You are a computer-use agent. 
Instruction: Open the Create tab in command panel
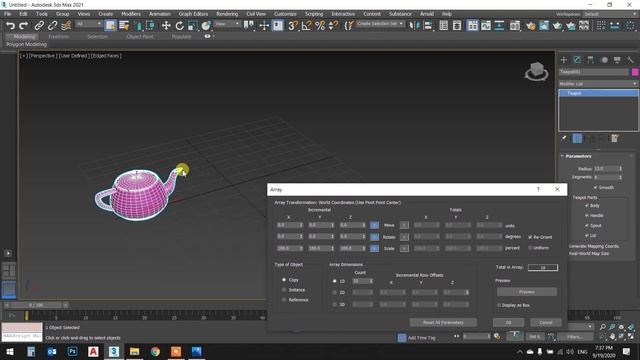point(564,60)
